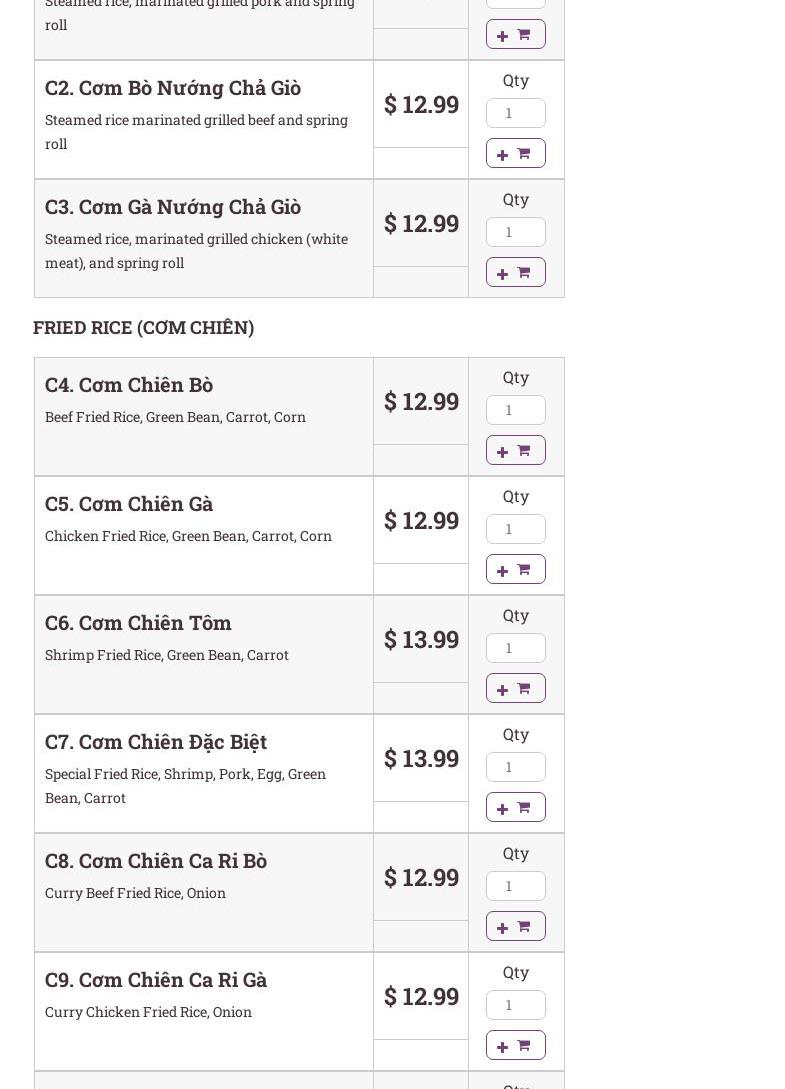Add C7 Cơm Chiên Đặc Biệt to cart
Viewport: 785px width, 1089px height.
point(515,807)
